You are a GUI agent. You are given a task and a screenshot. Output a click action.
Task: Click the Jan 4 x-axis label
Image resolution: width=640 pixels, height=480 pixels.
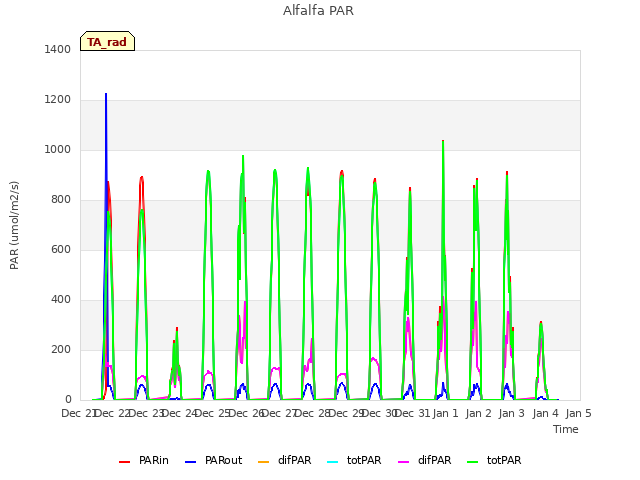pos(546,413)
